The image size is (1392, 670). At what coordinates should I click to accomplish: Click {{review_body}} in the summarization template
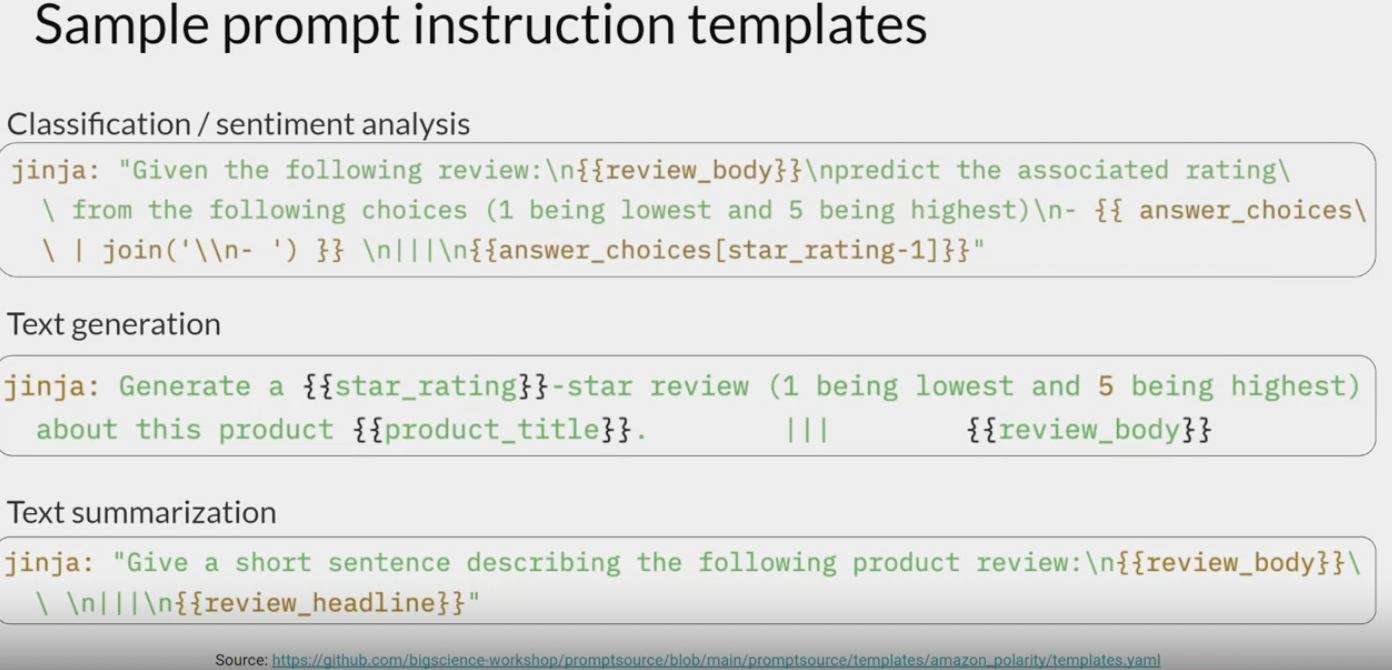[1232, 562]
